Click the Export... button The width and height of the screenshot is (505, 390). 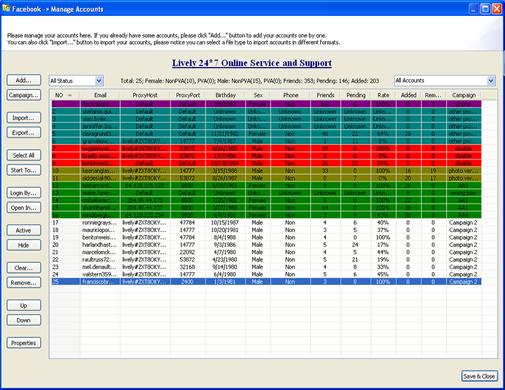pyautogui.click(x=24, y=133)
